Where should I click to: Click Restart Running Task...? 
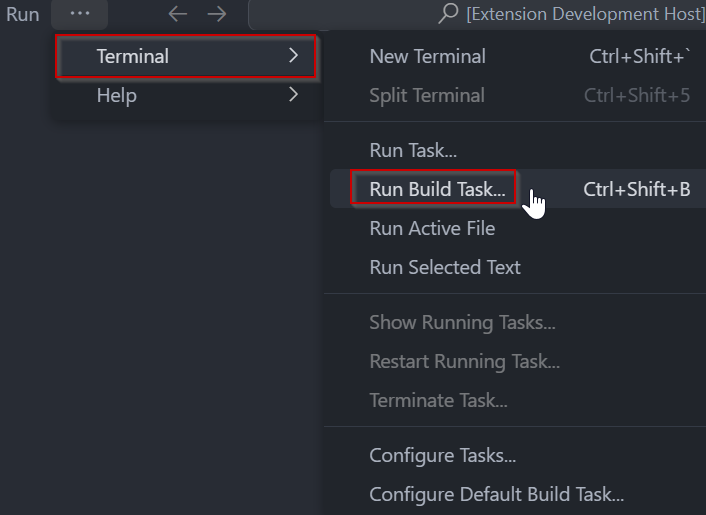tap(464, 361)
